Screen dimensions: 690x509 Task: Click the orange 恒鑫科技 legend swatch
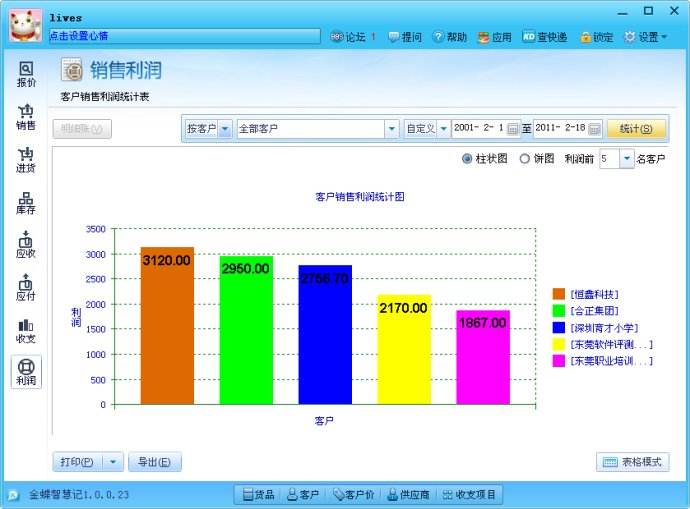point(558,294)
